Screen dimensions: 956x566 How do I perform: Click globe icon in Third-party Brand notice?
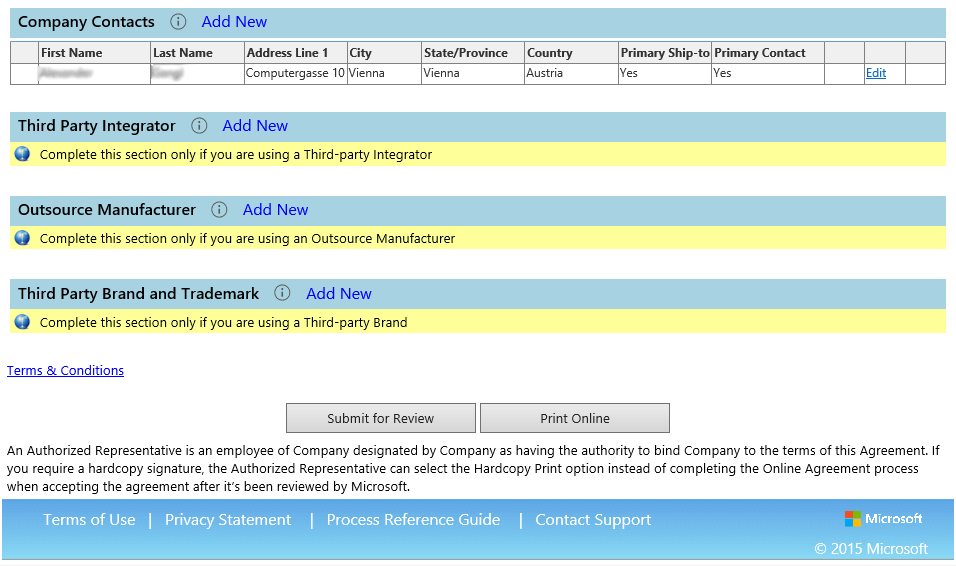(x=22, y=323)
